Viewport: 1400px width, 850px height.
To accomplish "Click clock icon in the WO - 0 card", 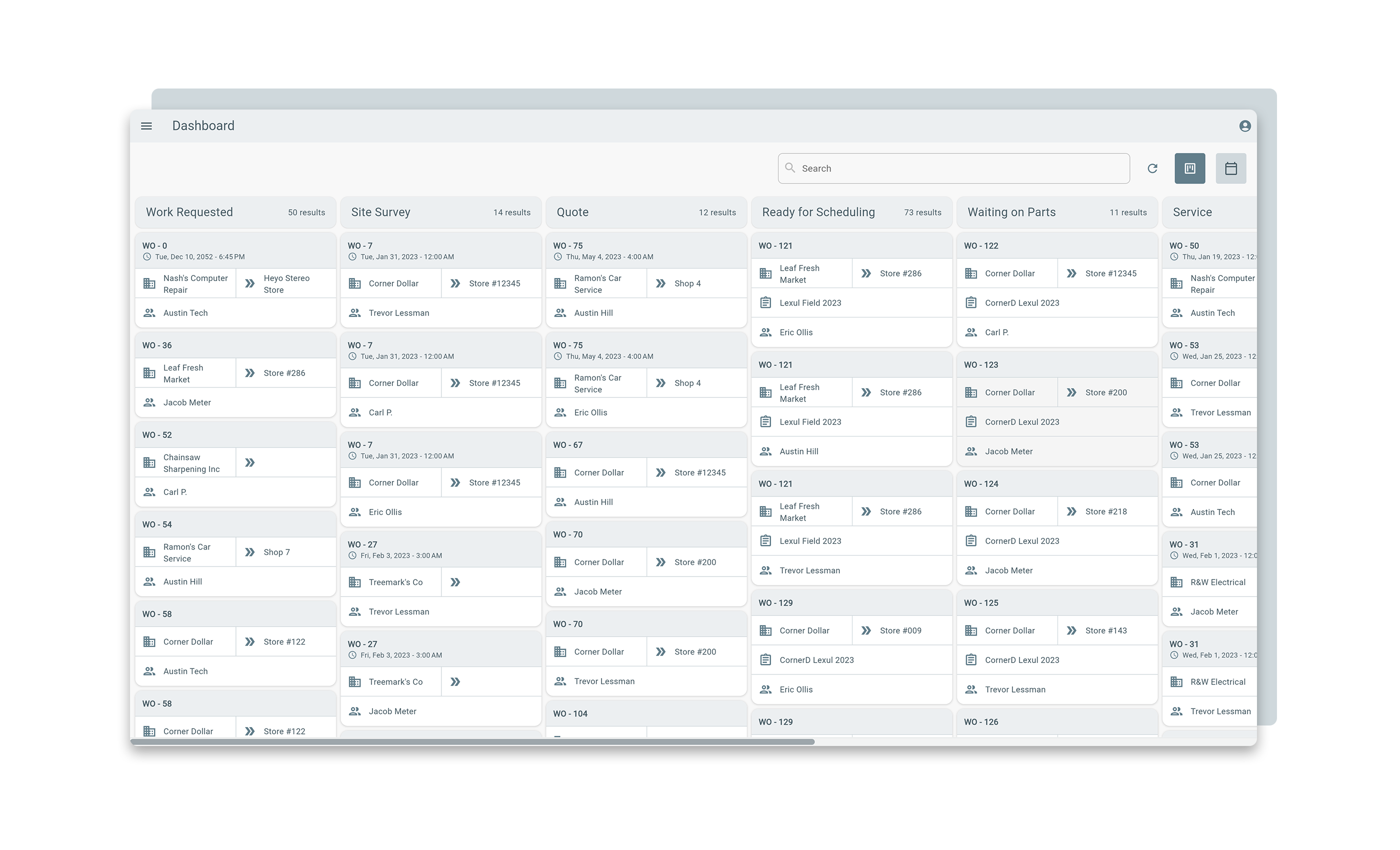I will (x=146, y=257).
